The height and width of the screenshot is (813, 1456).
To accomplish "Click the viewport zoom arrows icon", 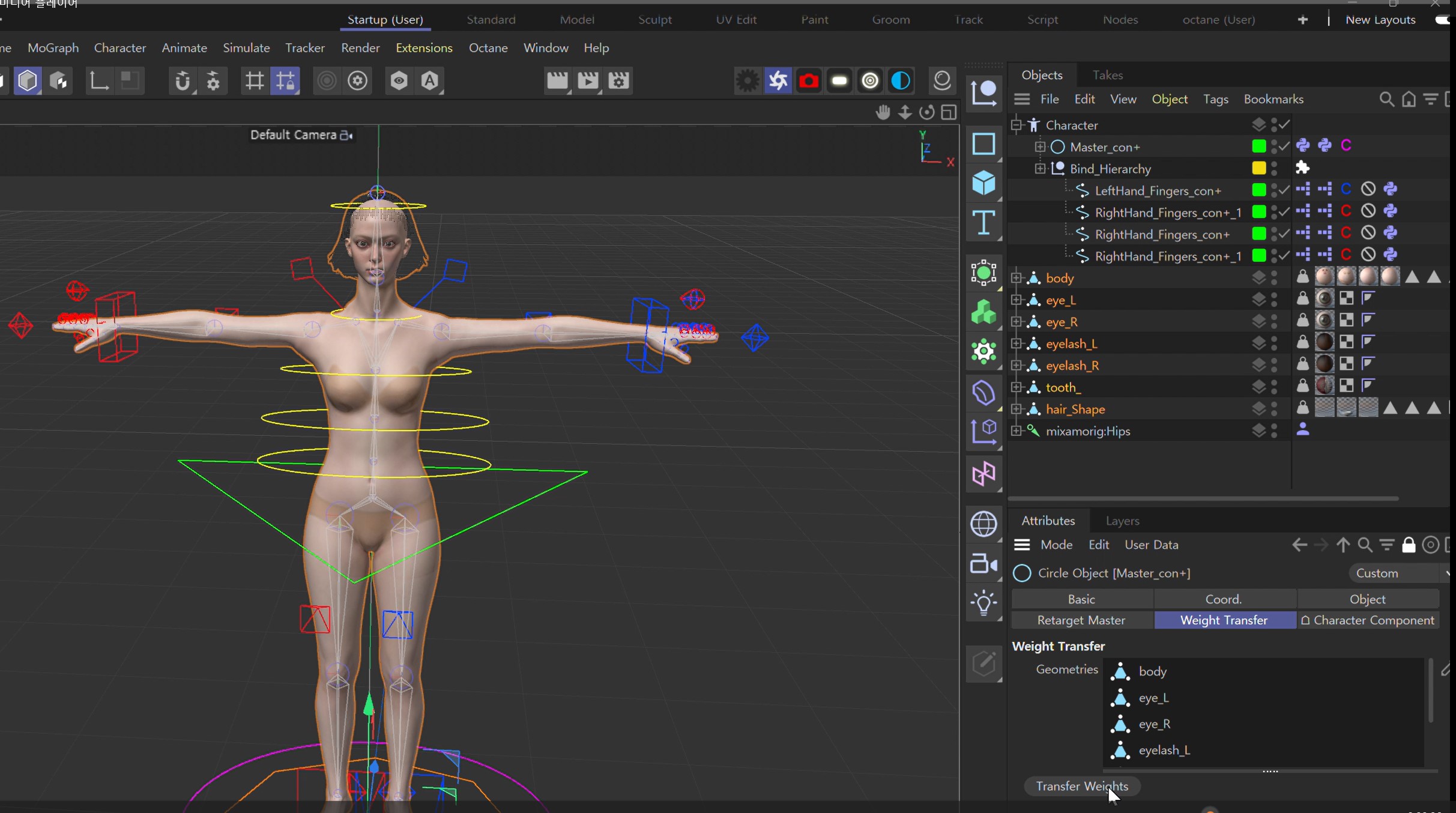I will (905, 112).
